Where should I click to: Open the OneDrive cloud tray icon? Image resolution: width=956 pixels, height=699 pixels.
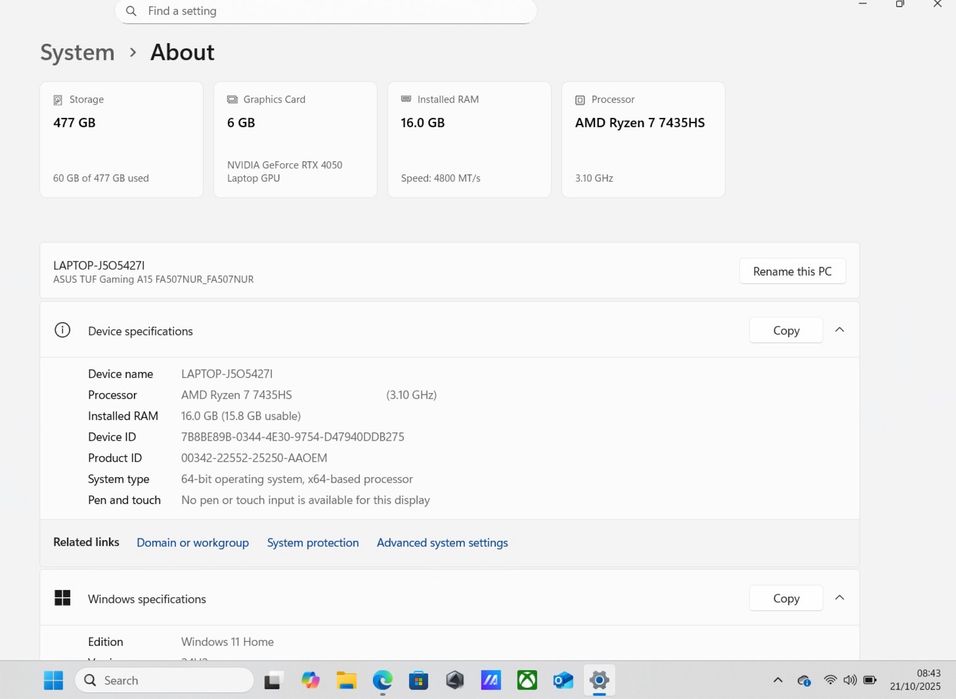point(804,680)
